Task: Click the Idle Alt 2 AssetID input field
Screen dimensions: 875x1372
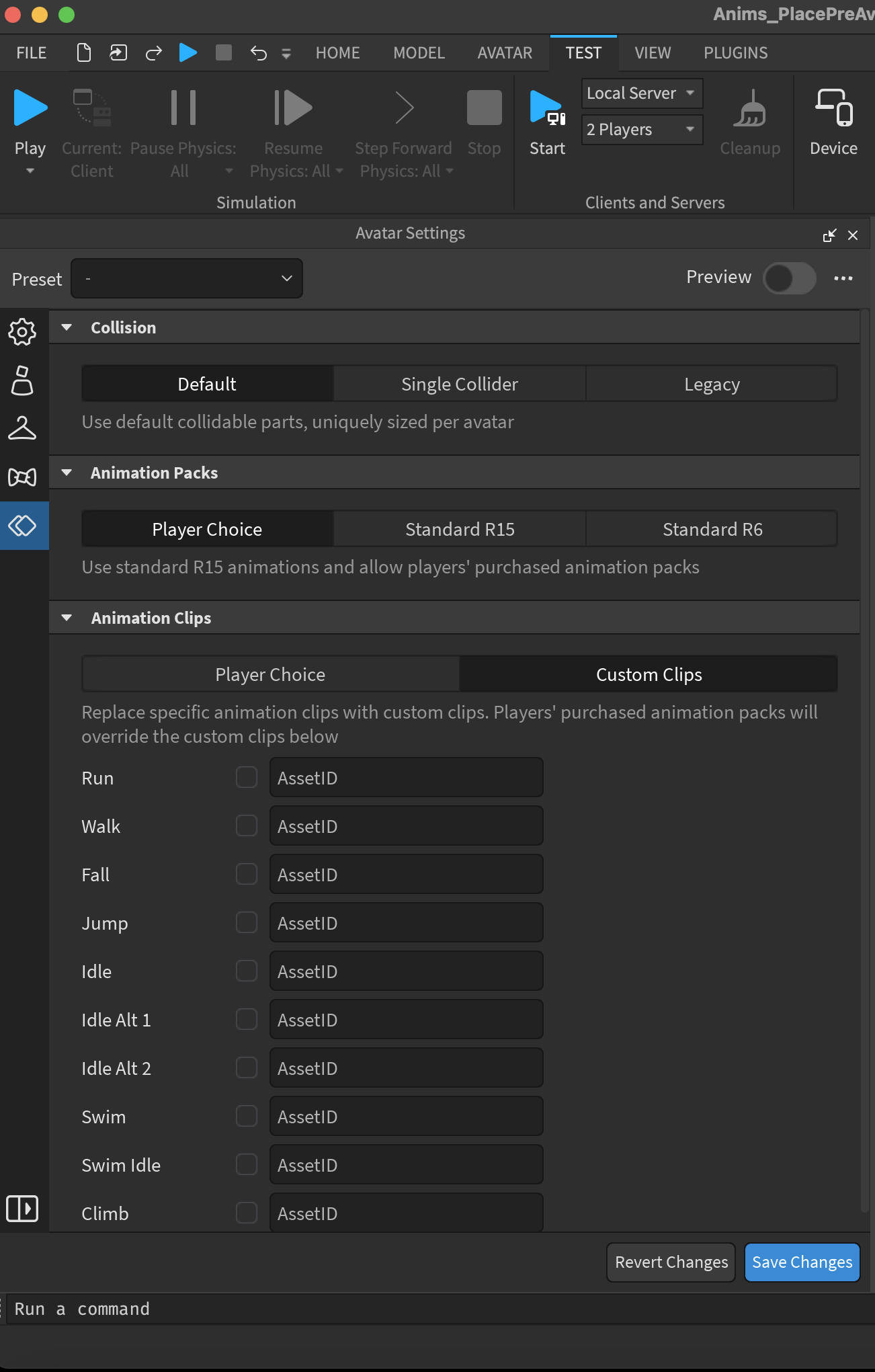Action: (407, 1068)
